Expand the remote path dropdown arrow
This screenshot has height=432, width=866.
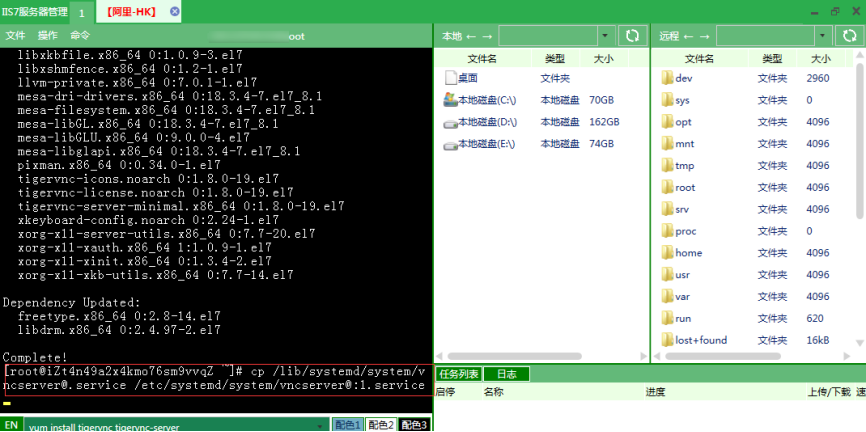pos(823,36)
